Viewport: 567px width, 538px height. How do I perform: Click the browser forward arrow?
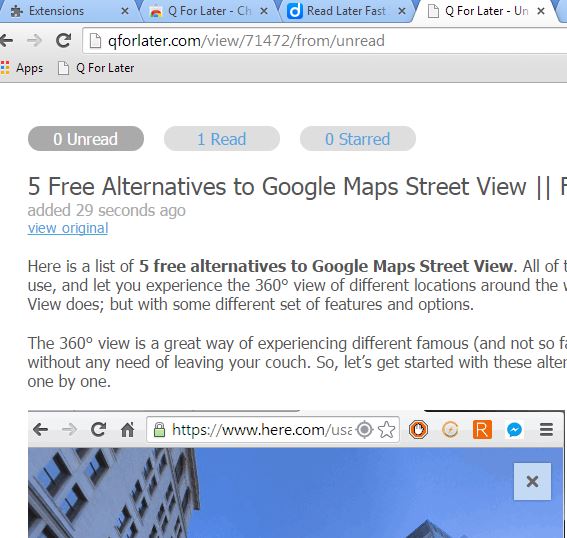(x=35, y=40)
